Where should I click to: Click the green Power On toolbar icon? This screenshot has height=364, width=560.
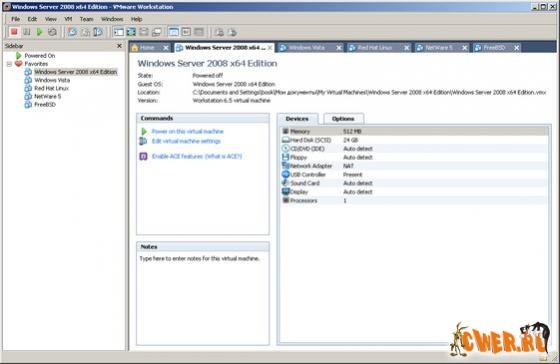point(39,32)
